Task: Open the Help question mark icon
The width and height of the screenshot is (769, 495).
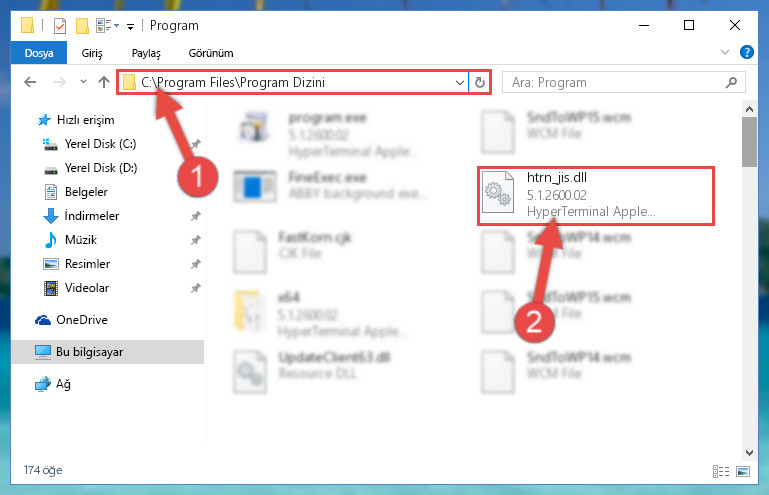Action: click(x=746, y=52)
